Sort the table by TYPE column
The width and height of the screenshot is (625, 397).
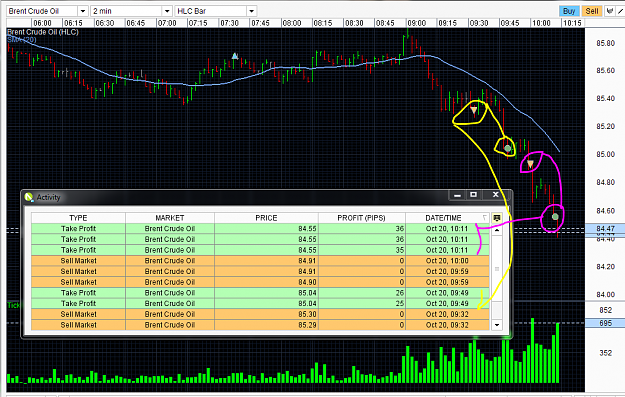[78, 218]
